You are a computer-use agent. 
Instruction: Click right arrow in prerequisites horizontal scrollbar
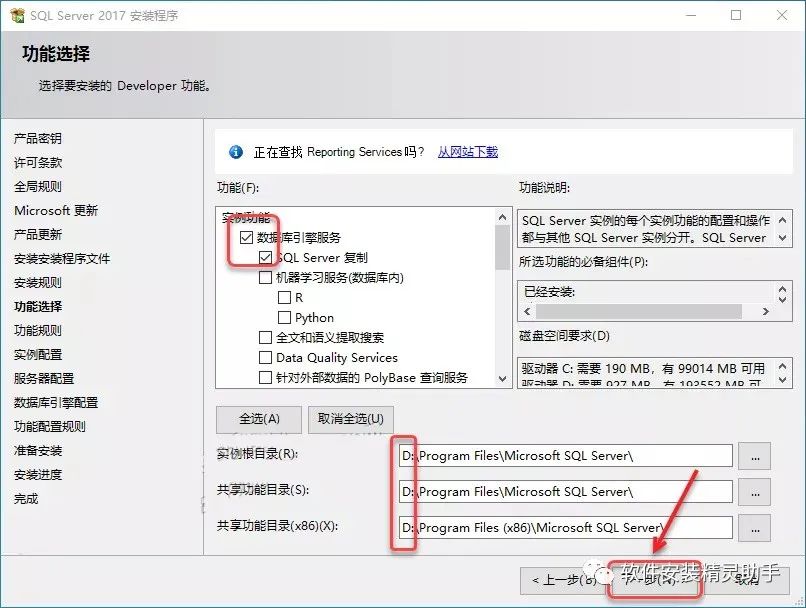[765, 311]
